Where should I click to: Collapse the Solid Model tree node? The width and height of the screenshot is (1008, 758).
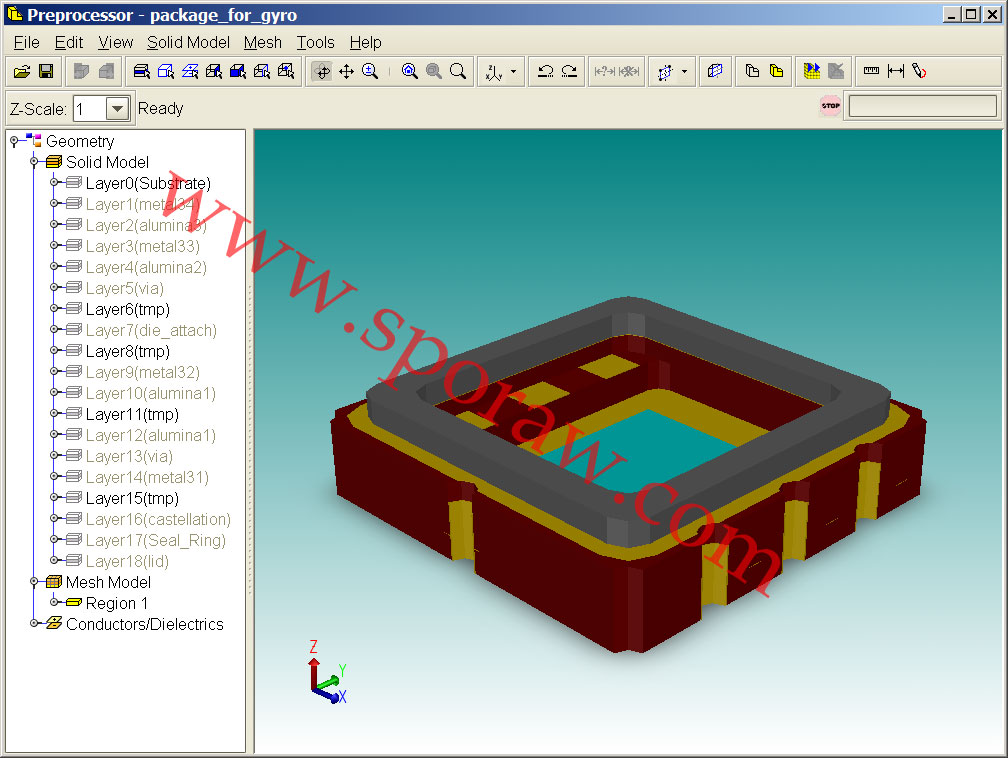[34, 162]
